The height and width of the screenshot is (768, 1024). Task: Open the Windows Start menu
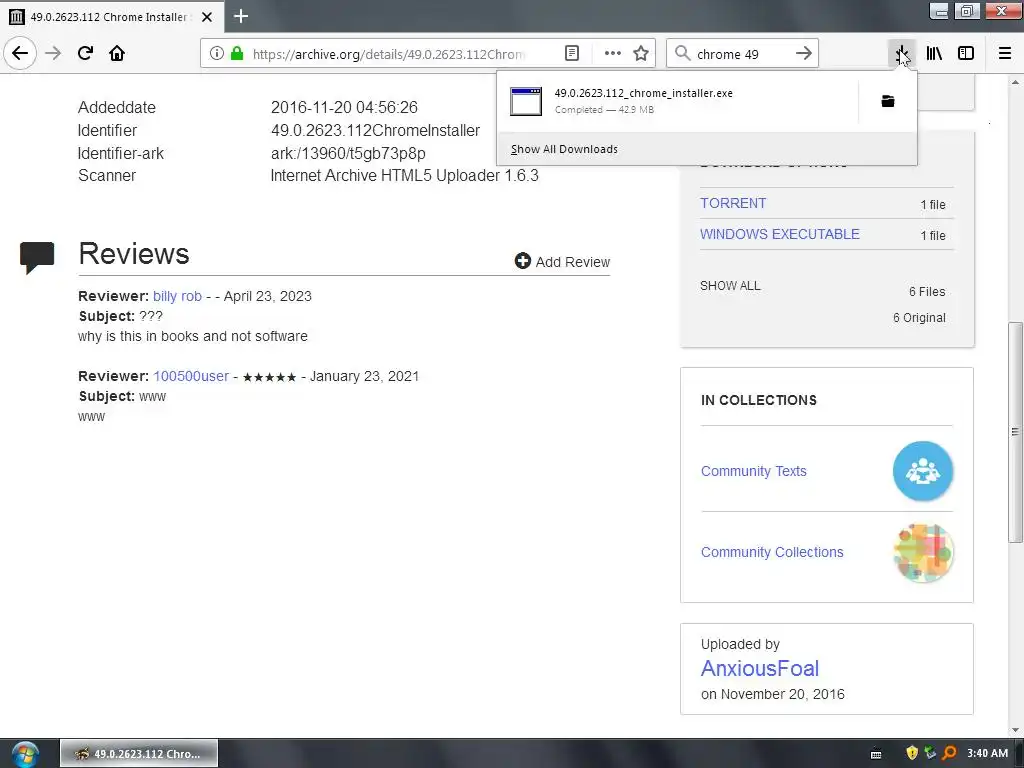(25, 754)
